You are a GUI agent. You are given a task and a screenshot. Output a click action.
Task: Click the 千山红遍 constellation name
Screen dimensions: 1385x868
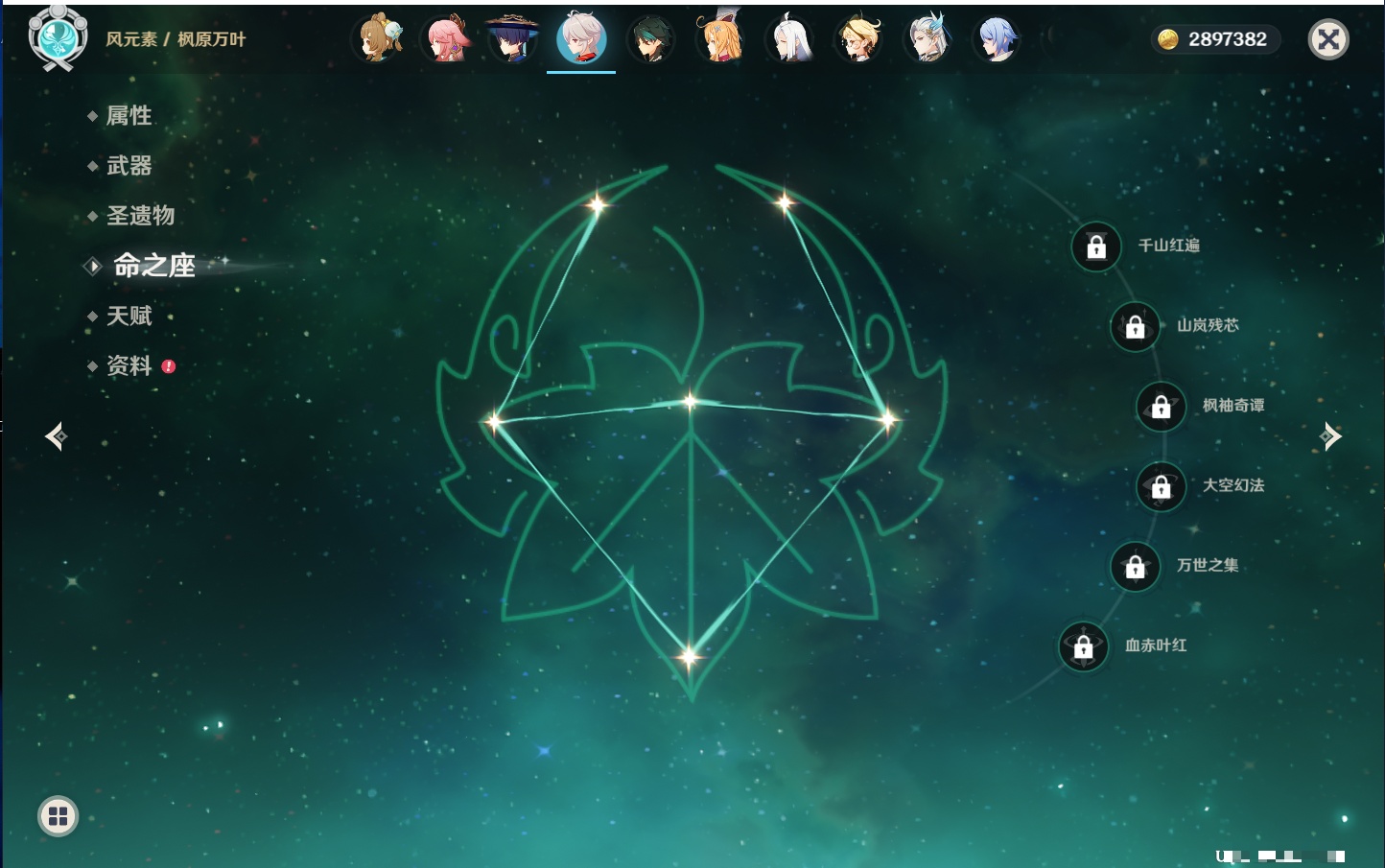1168,246
